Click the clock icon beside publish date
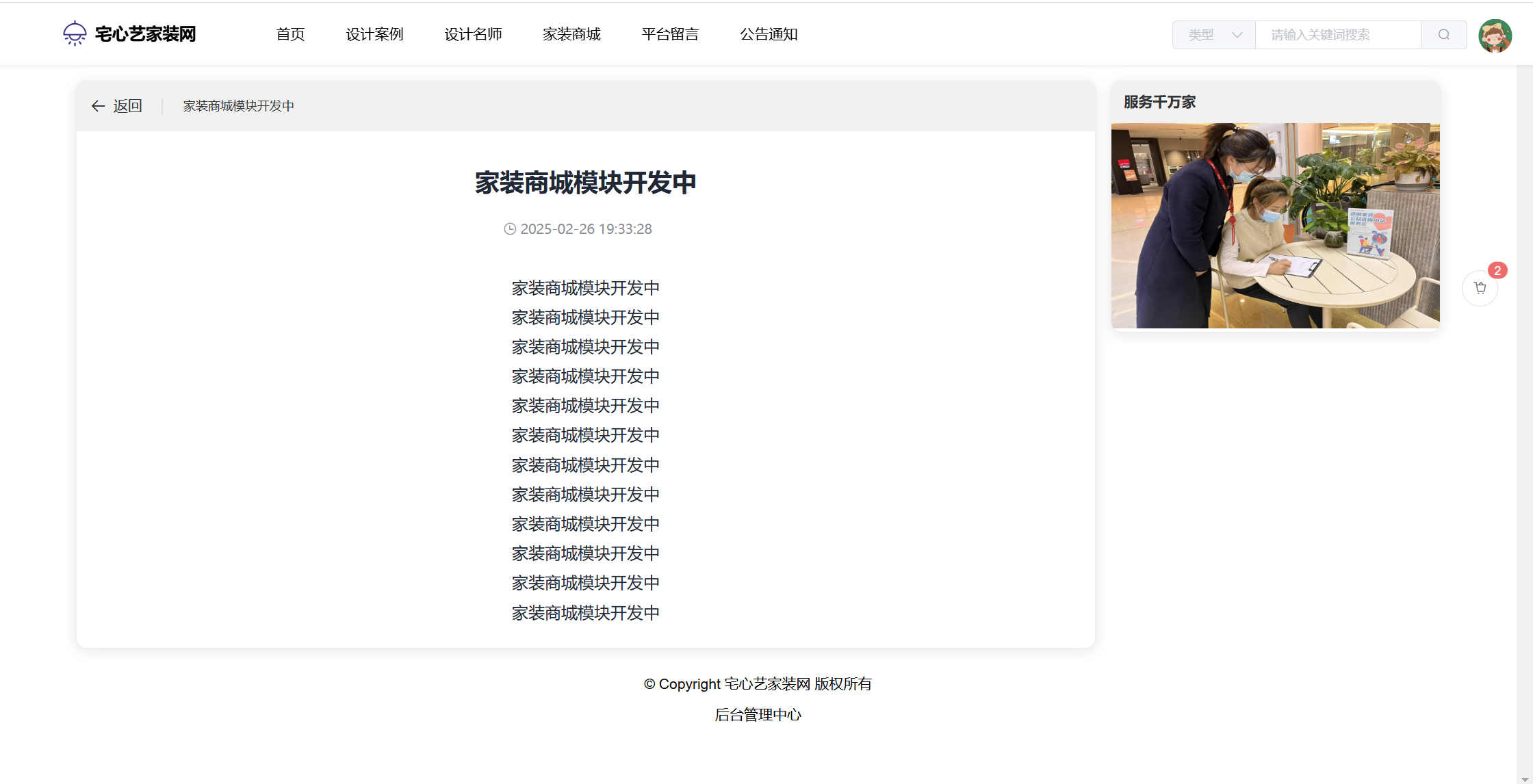 click(510, 229)
